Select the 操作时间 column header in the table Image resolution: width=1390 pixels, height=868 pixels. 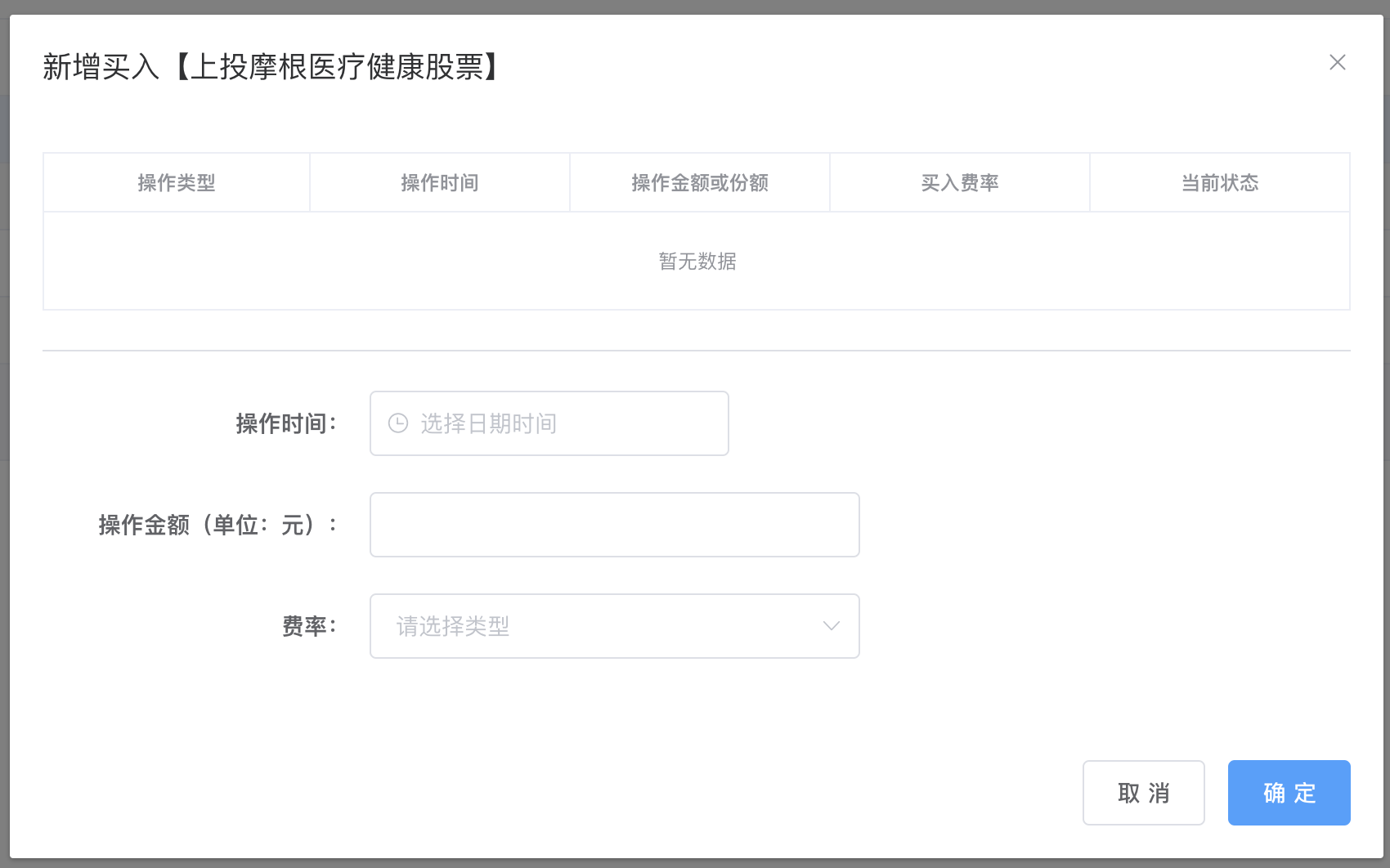pos(440,183)
